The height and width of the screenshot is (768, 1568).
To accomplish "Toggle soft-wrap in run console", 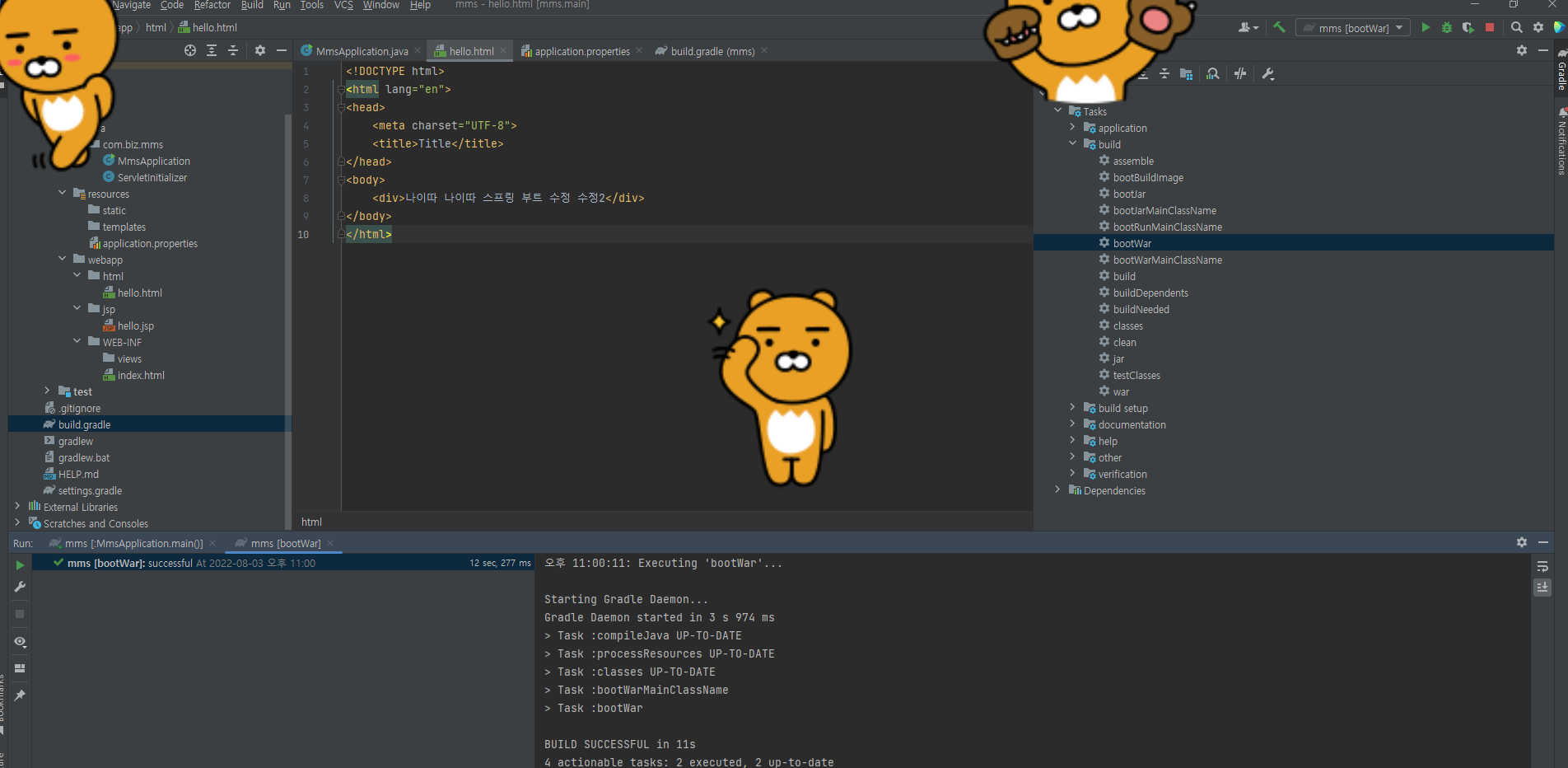I will 1542,566.
